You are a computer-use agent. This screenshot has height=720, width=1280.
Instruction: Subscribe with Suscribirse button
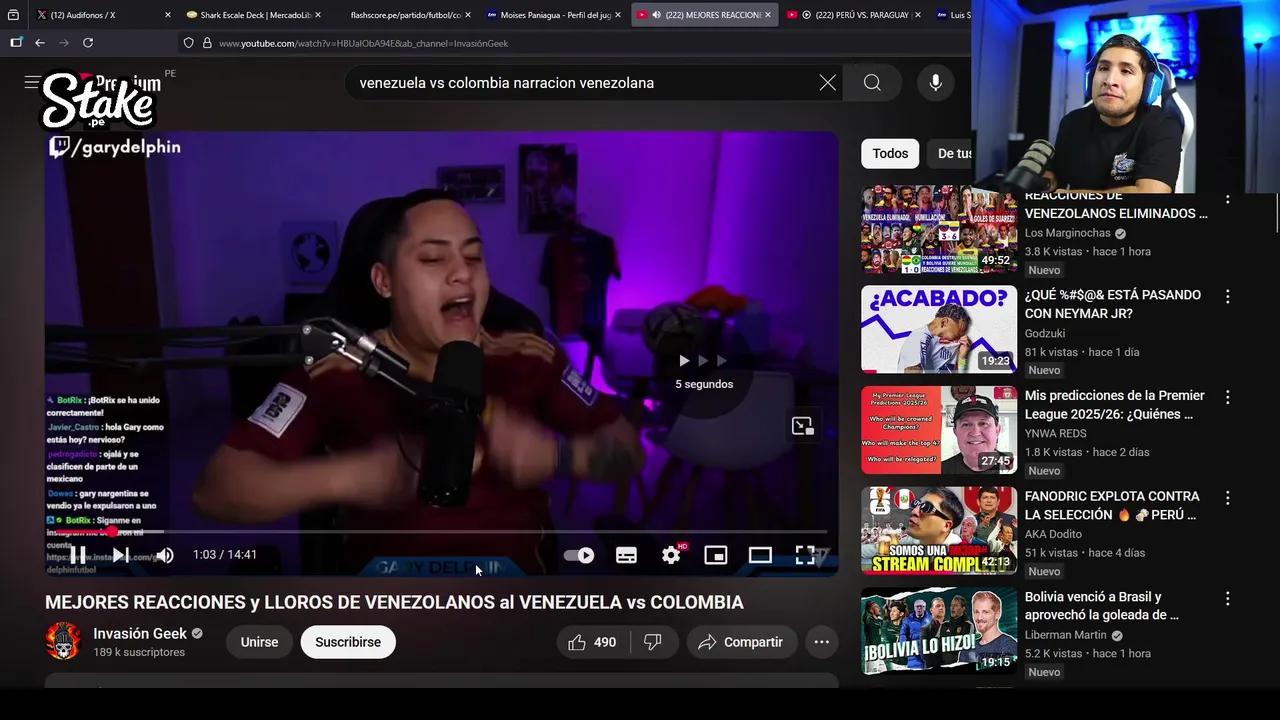coord(348,642)
